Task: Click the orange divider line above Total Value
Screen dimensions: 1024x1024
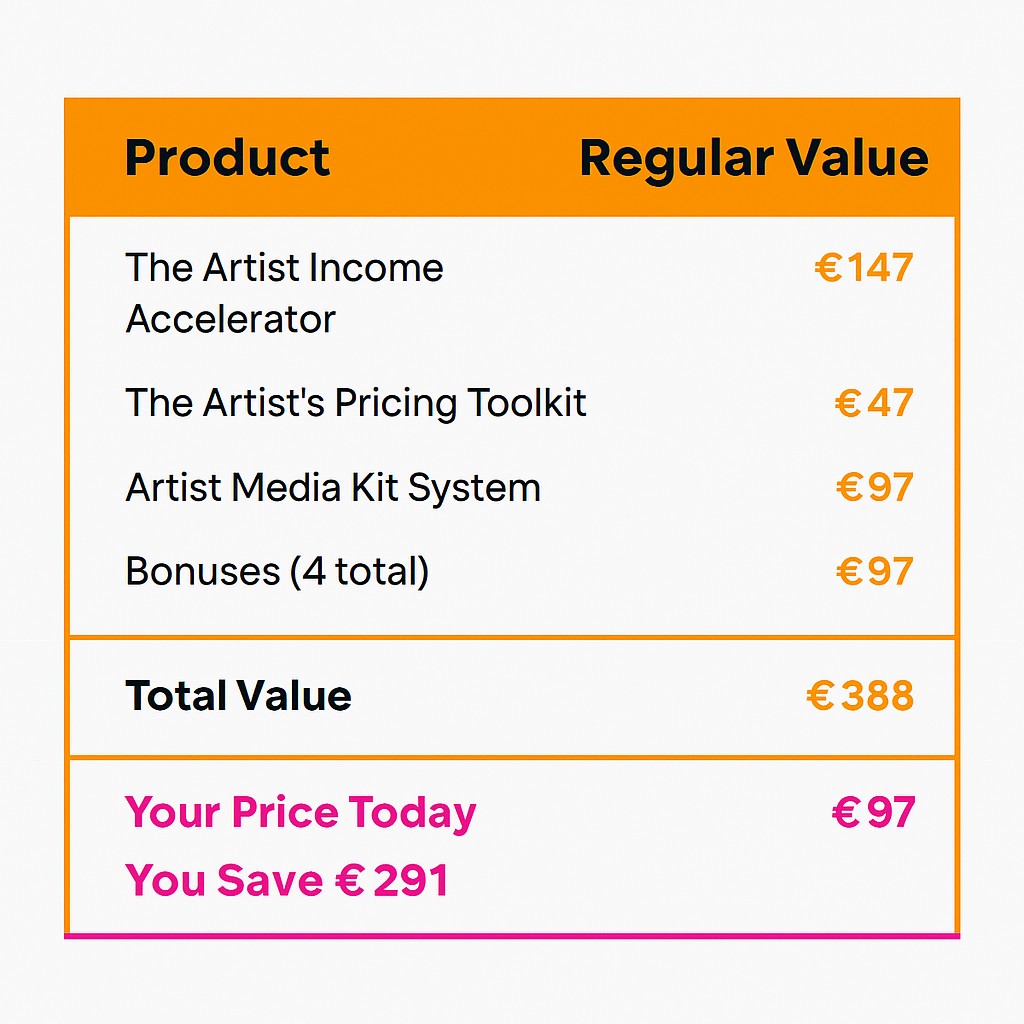Action: point(512,637)
